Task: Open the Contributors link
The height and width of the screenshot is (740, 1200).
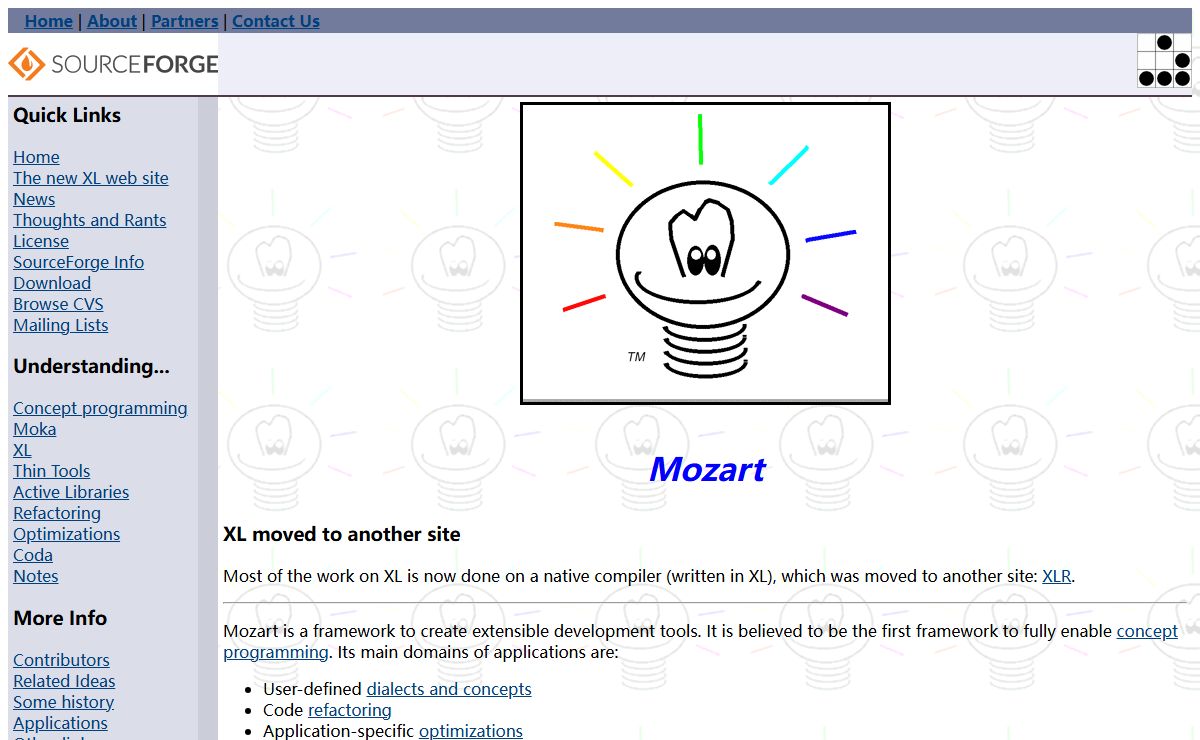Action: pos(61,660)
